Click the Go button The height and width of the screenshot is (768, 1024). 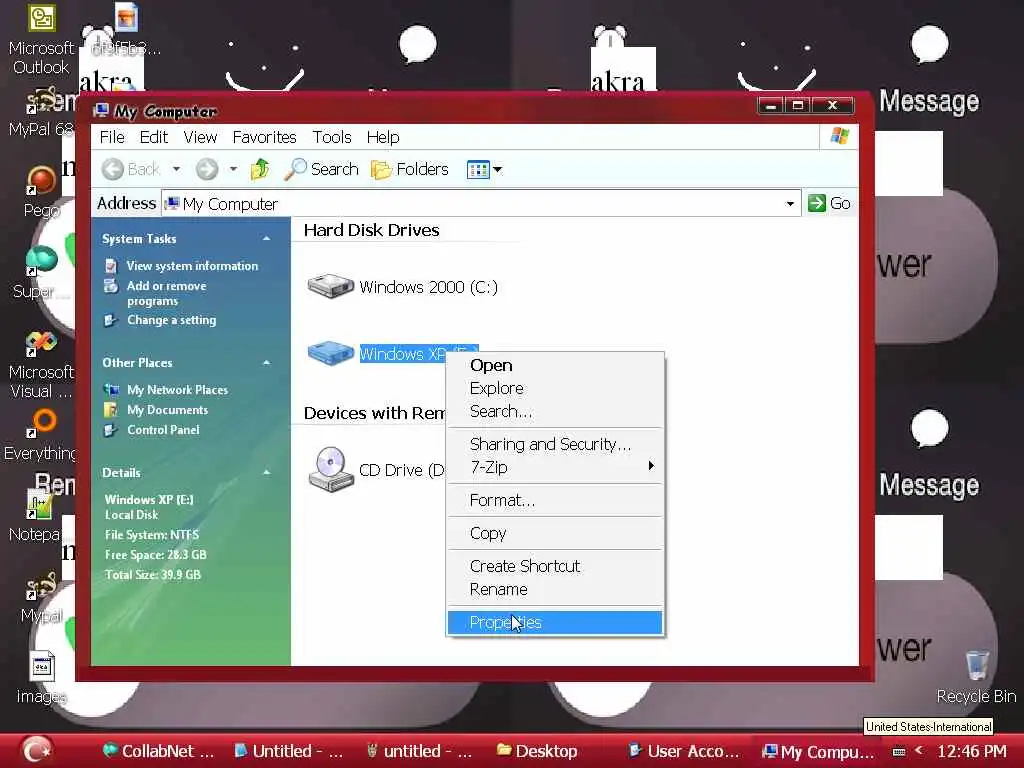tap(829, 203)
